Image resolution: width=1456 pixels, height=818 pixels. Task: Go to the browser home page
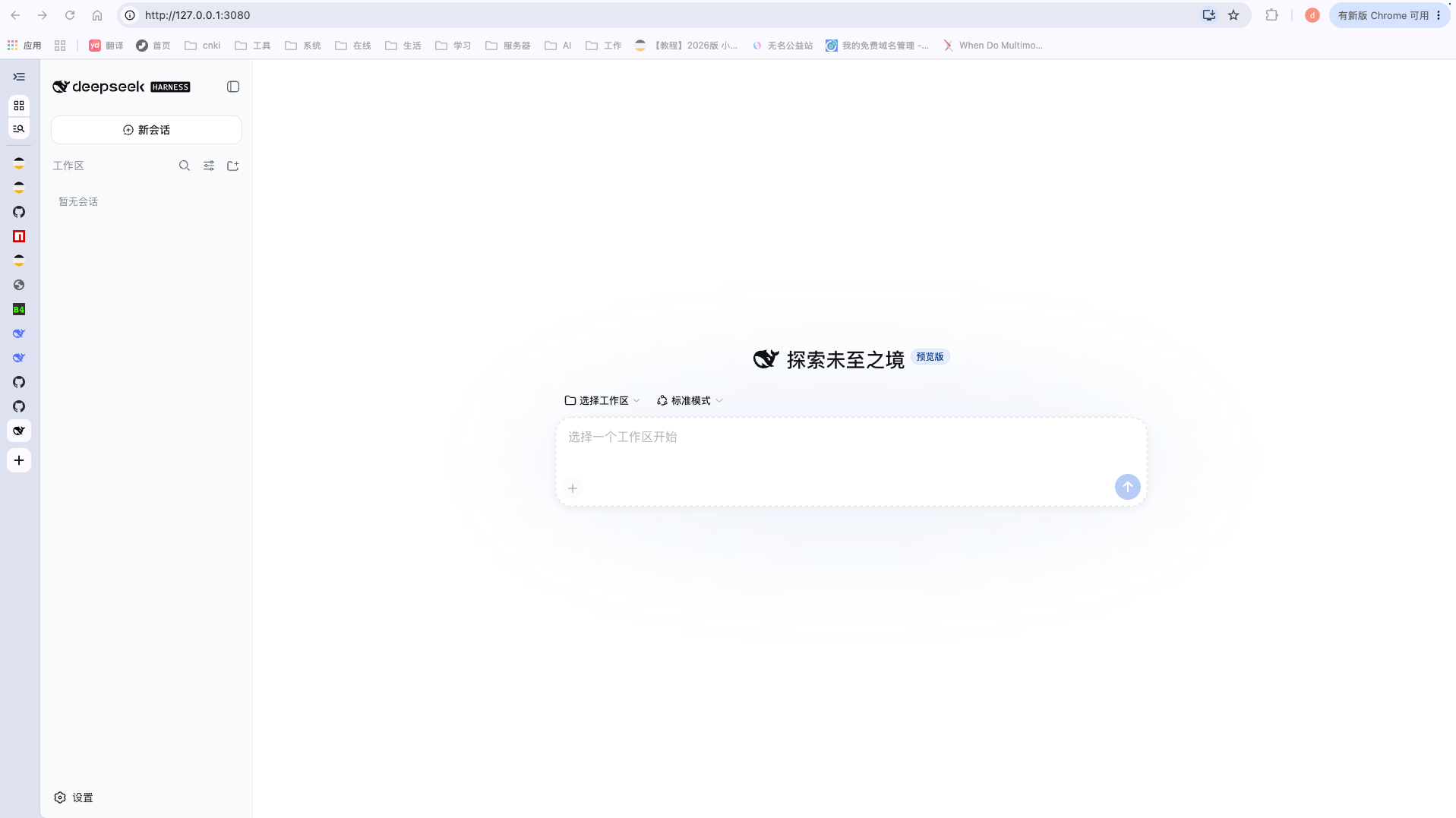point(97,15)
